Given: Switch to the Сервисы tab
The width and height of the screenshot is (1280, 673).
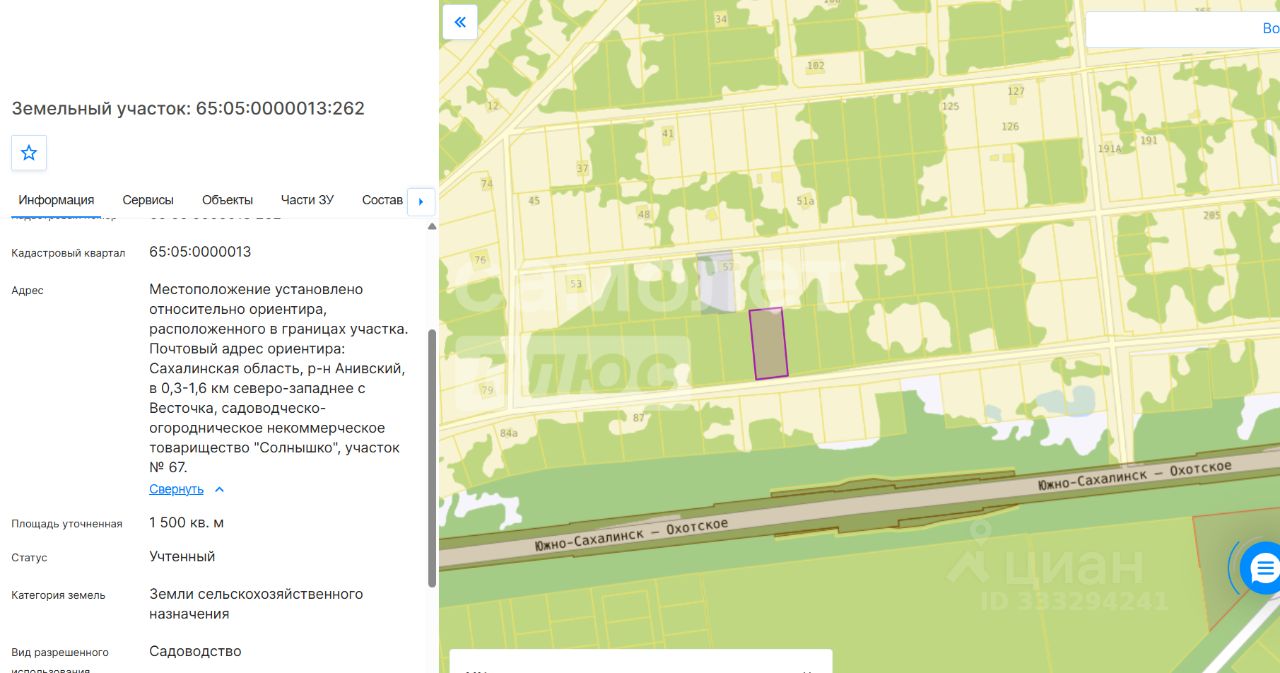Looking at the screenshot, I should [148, 200].
